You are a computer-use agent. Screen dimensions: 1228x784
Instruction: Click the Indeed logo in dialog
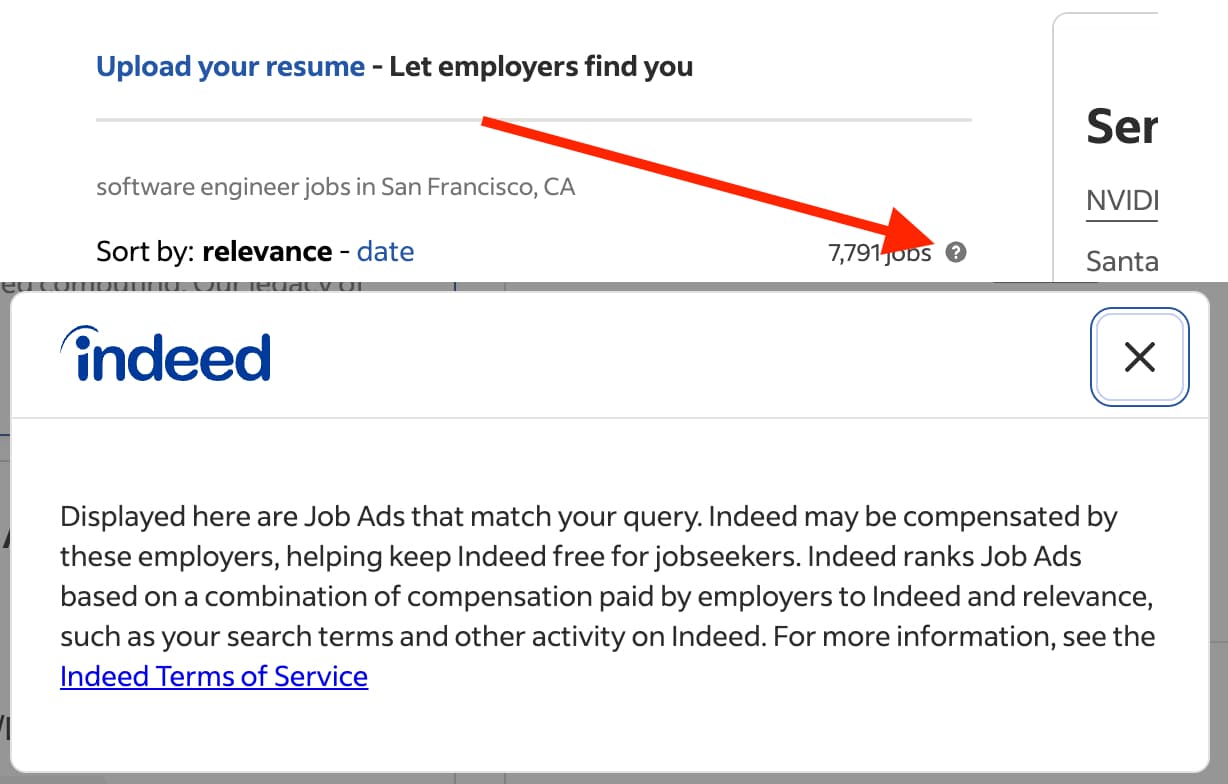(x=166, y=357)
